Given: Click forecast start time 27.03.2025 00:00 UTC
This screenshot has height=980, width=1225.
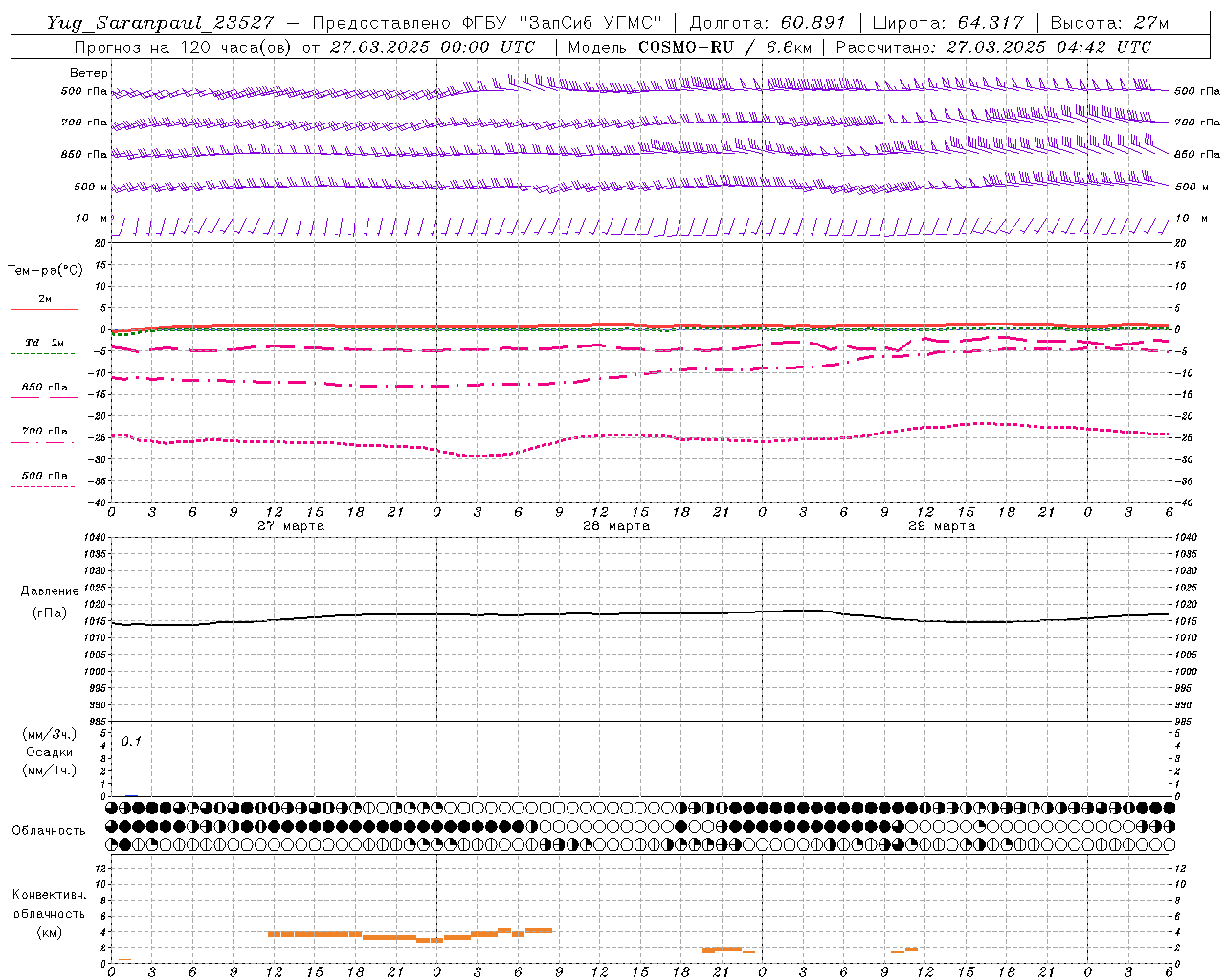Looking at the screenshot, I should 433,47.
